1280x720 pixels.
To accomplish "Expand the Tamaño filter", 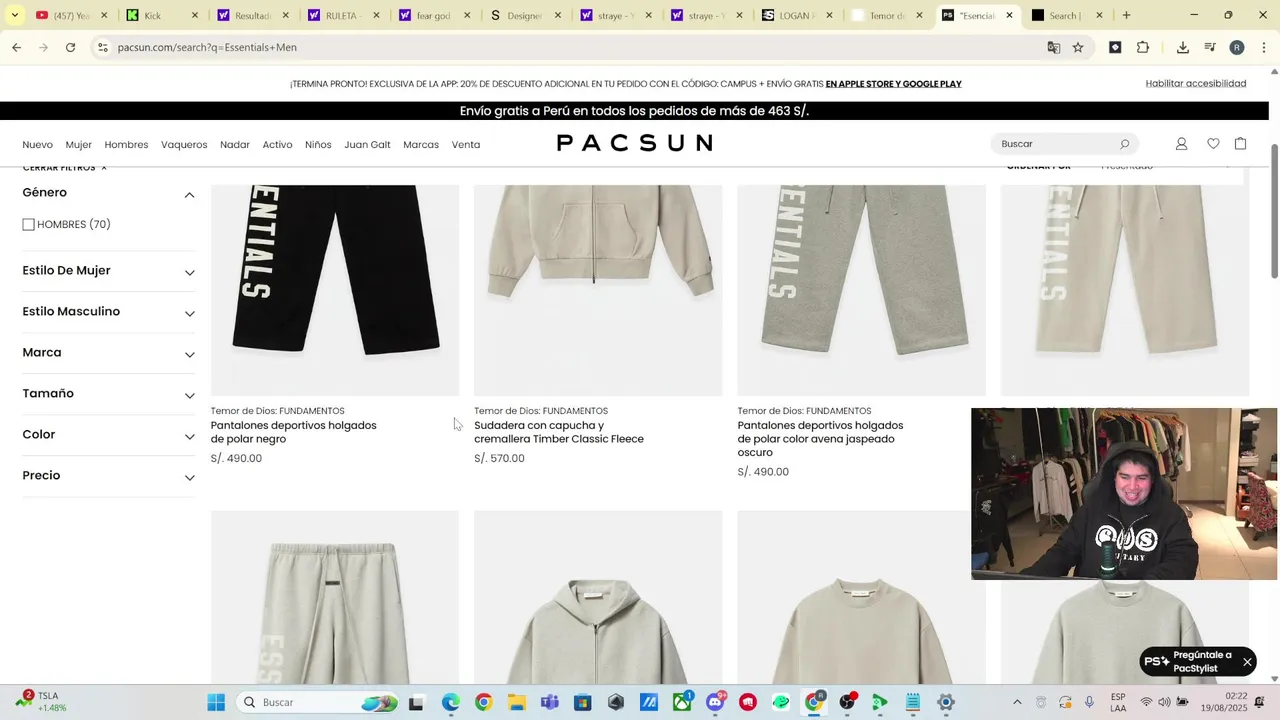I will click(x=189, y=395).
